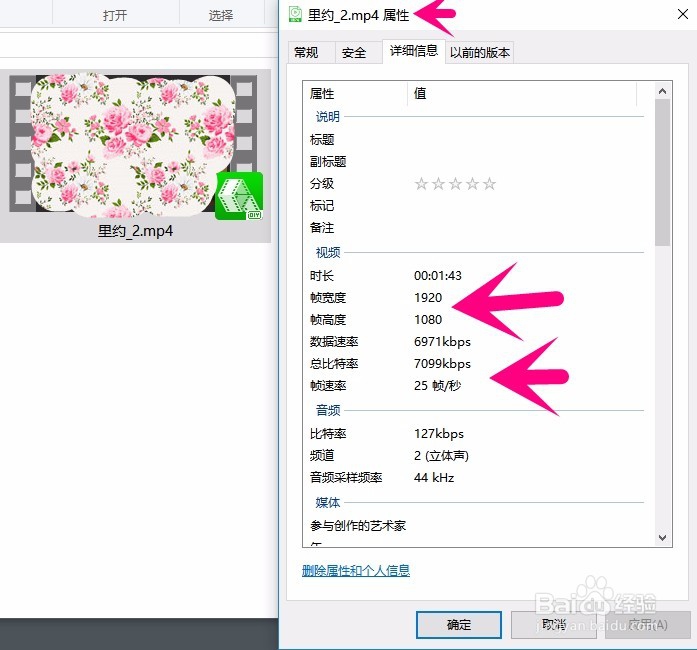Viewport: 697px width, 650px height.
Task: Select the 音频采样频率 value 44 kHz
Action: [x=434, y=477]
